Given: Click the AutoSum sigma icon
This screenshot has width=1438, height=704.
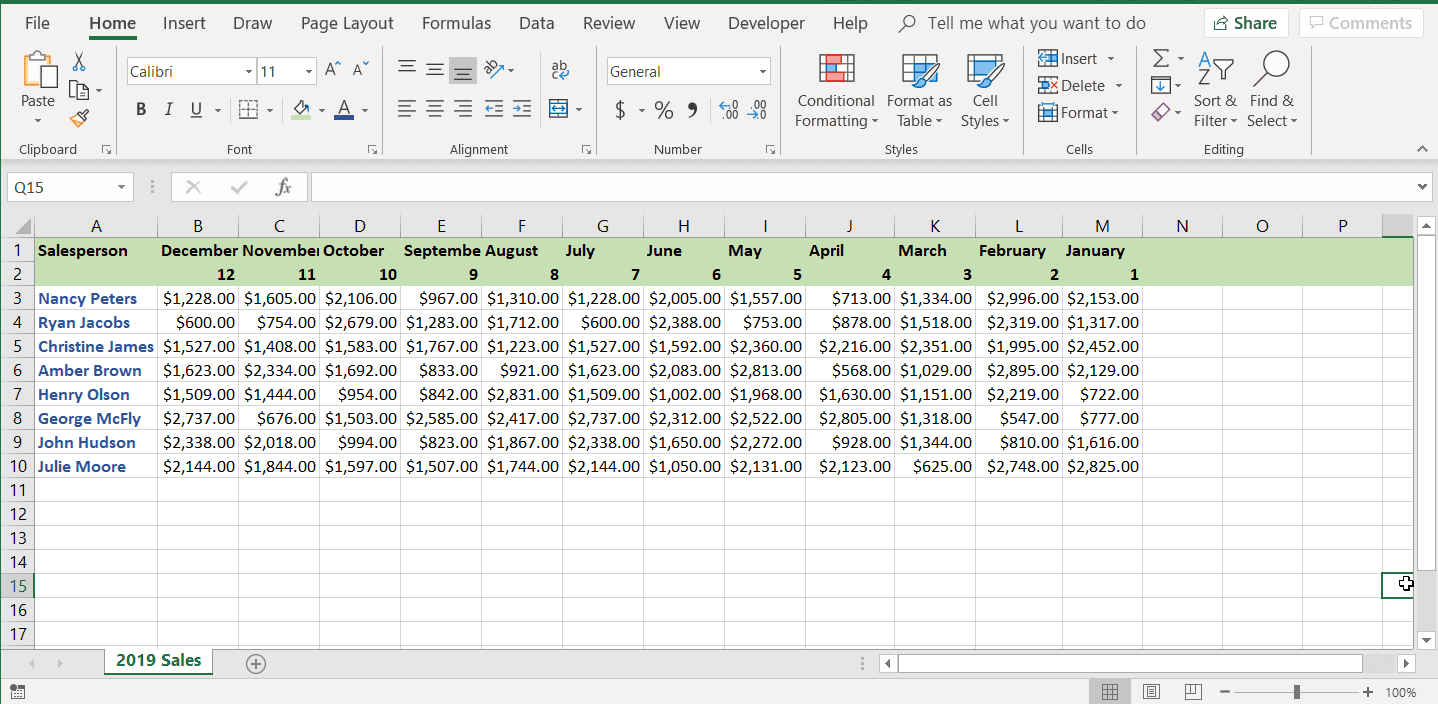Looking at the screenshot, I should (1160, 59).
